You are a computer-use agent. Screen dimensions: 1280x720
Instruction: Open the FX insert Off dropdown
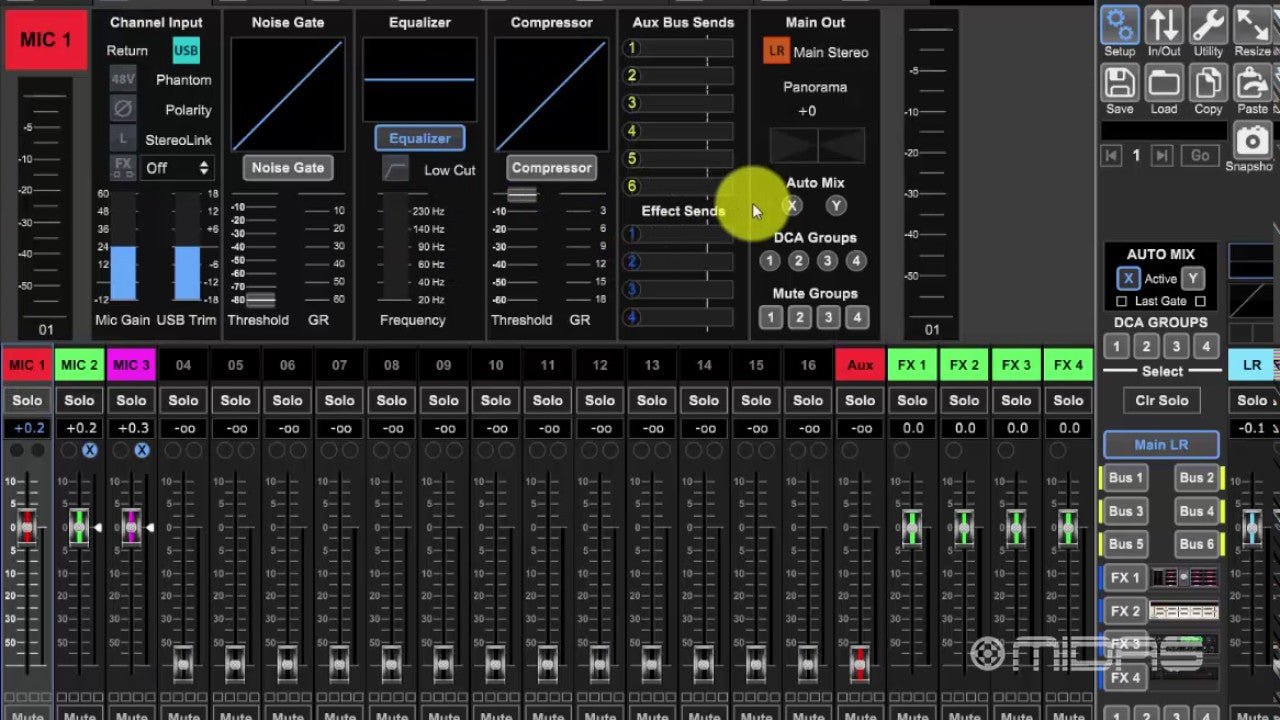click(177, 168)
